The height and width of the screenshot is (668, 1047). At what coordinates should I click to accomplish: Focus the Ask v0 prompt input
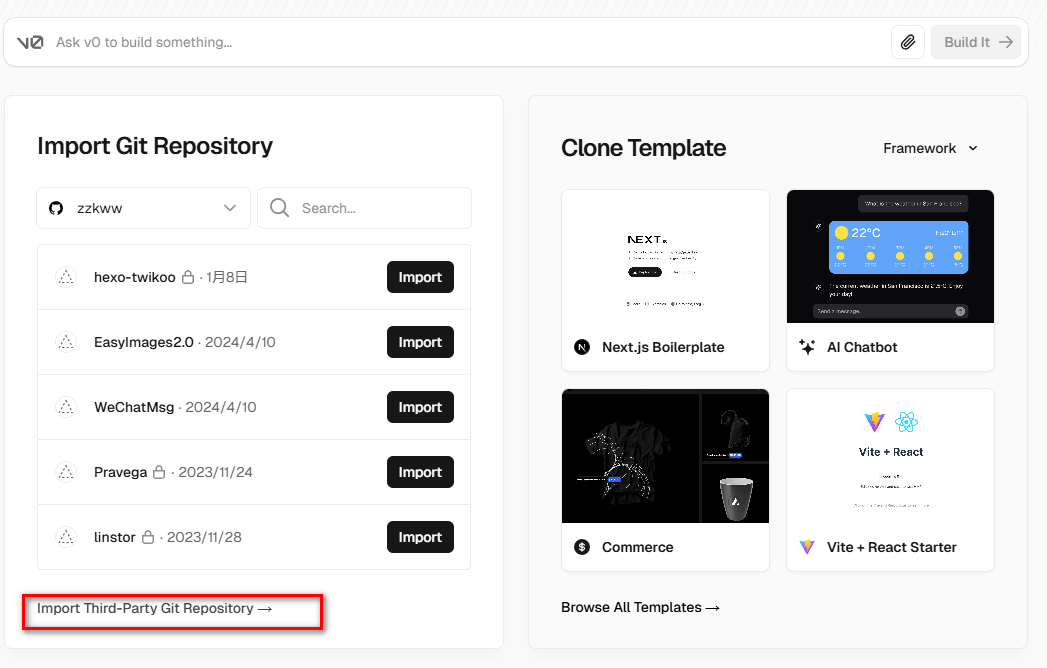click(460, 43)
